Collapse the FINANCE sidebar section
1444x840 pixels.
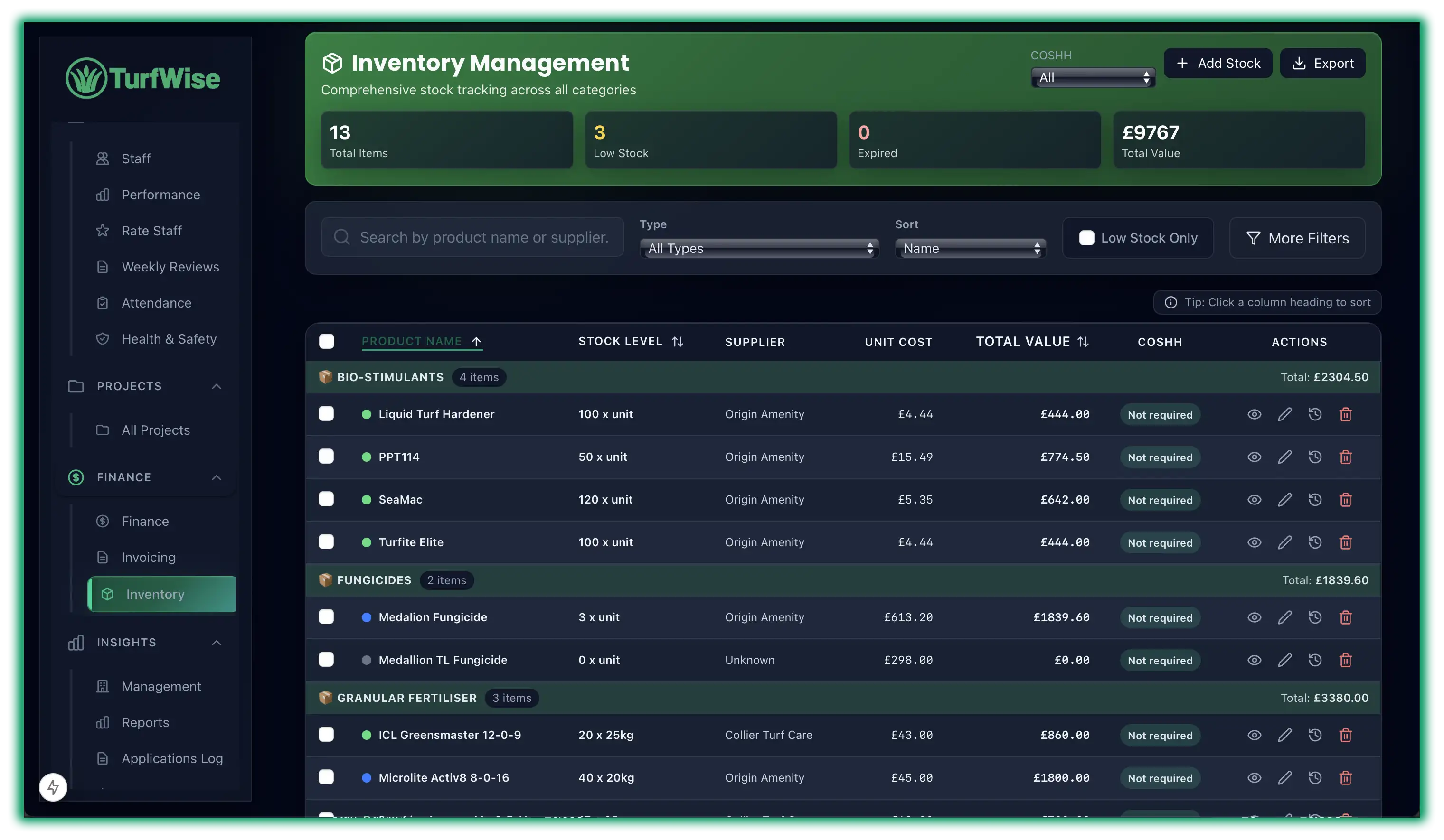(216, 476)
